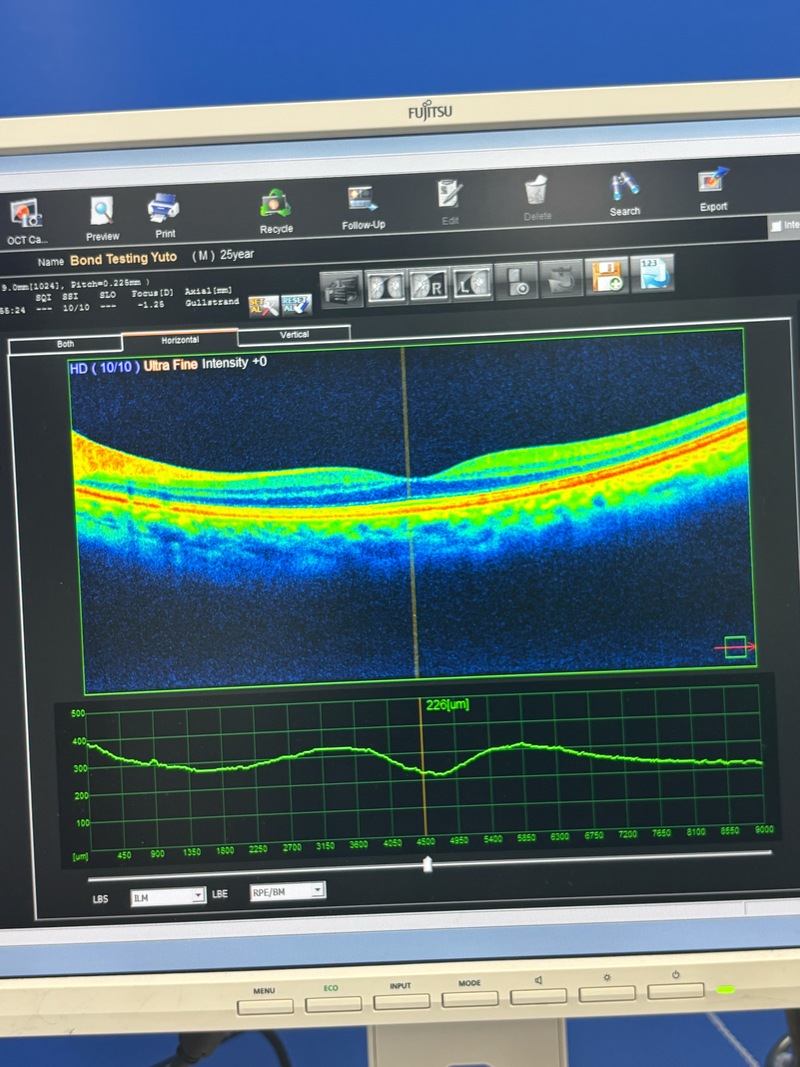Print the current scan report
Viewport: 800px width, 1067px height.
click(164, 209)
